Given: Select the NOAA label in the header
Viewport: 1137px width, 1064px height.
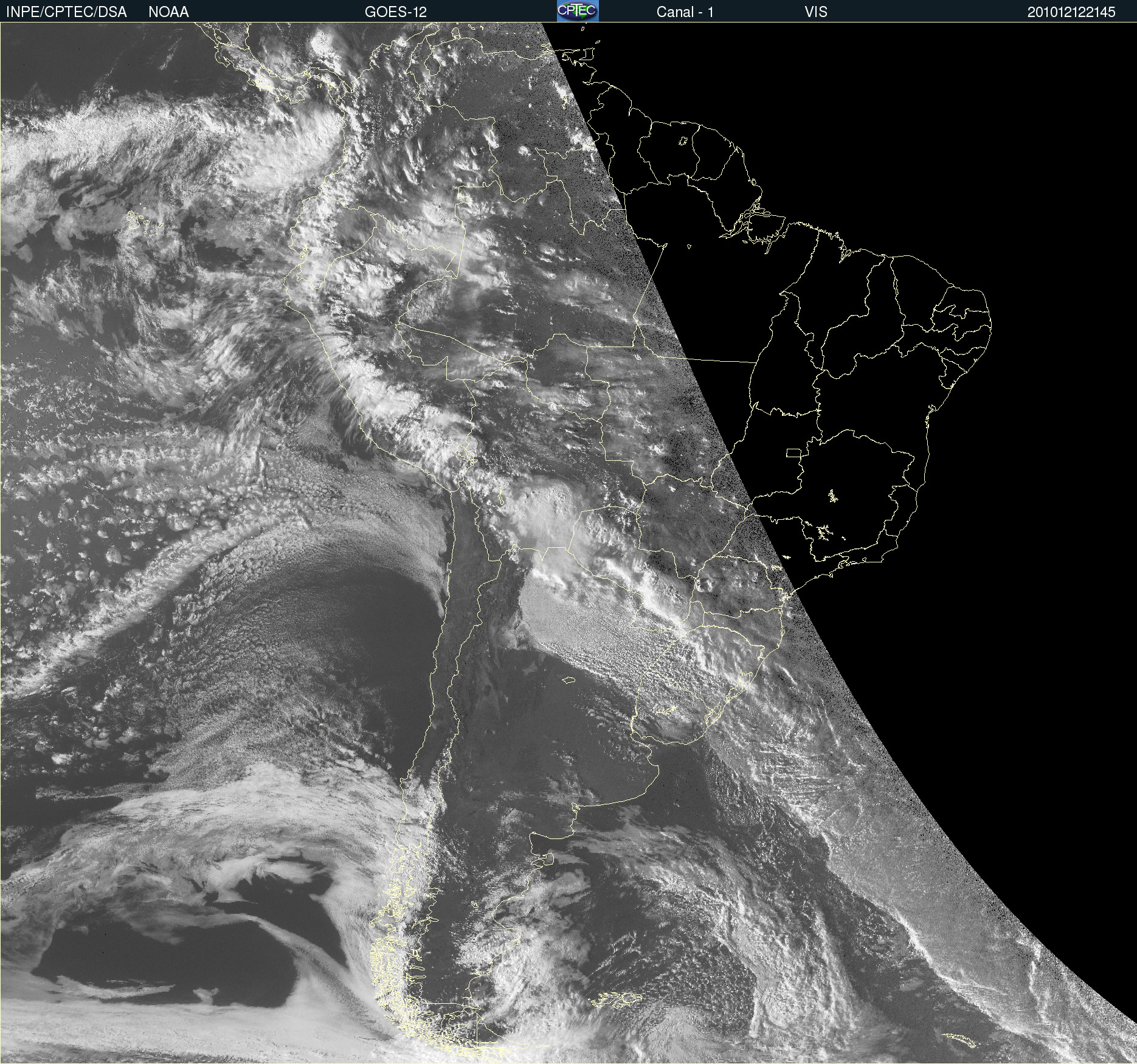Looking at the screenshot, I should pos(168,12).
